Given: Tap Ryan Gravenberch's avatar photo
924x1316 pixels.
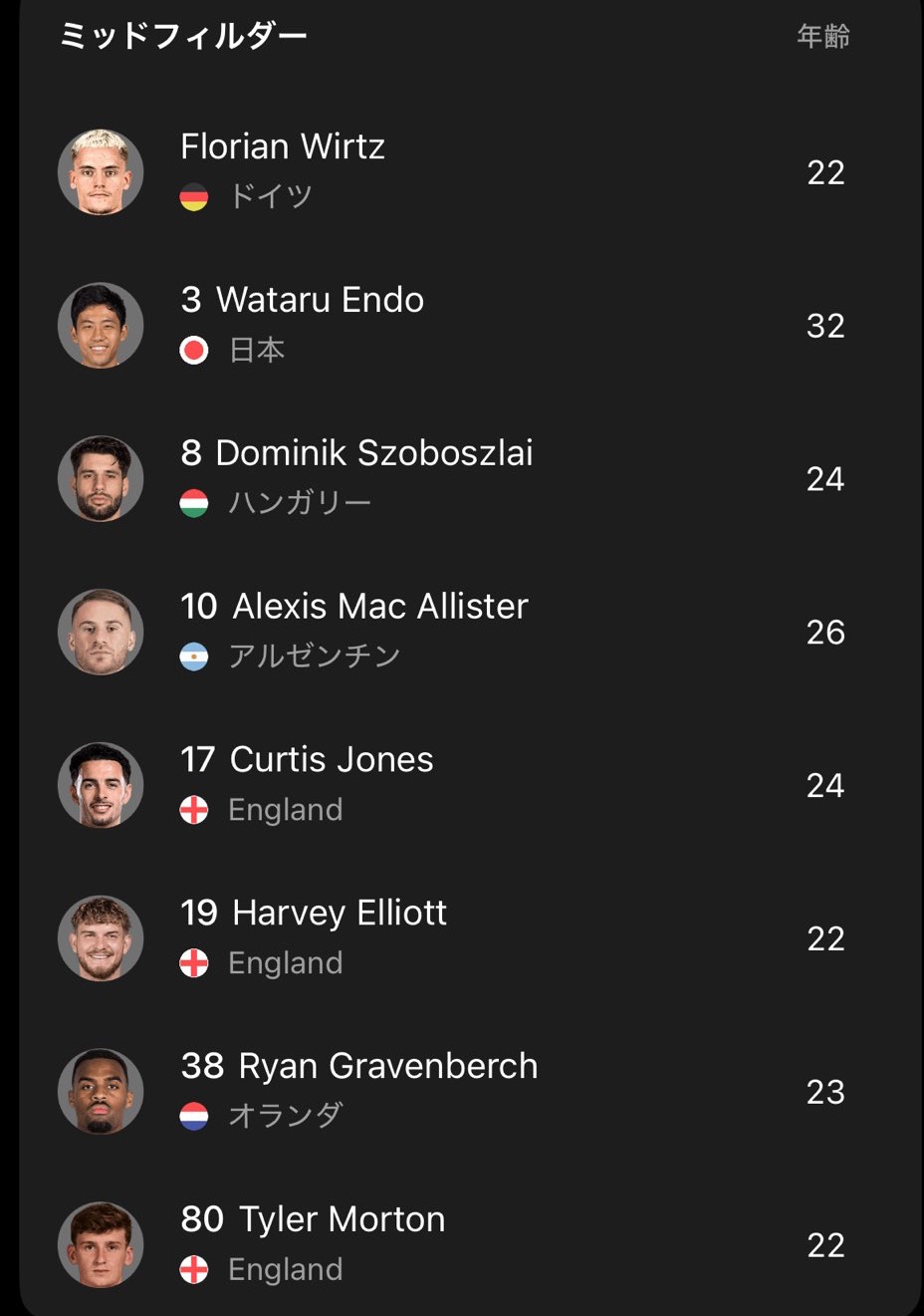Looking at the screenshot, I should coord(101,1092).
